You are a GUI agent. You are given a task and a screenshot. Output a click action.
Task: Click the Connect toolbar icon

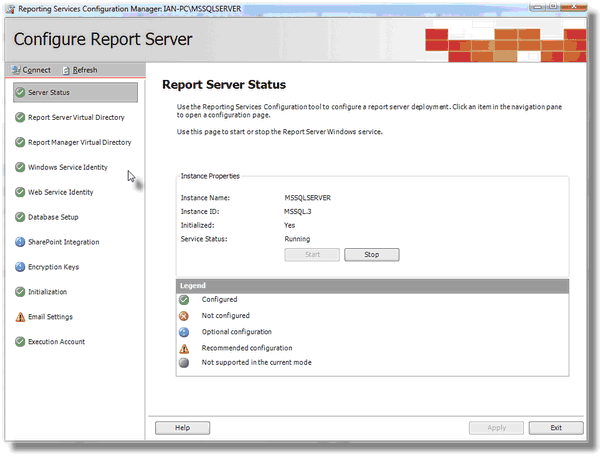[x=16, y=70]
